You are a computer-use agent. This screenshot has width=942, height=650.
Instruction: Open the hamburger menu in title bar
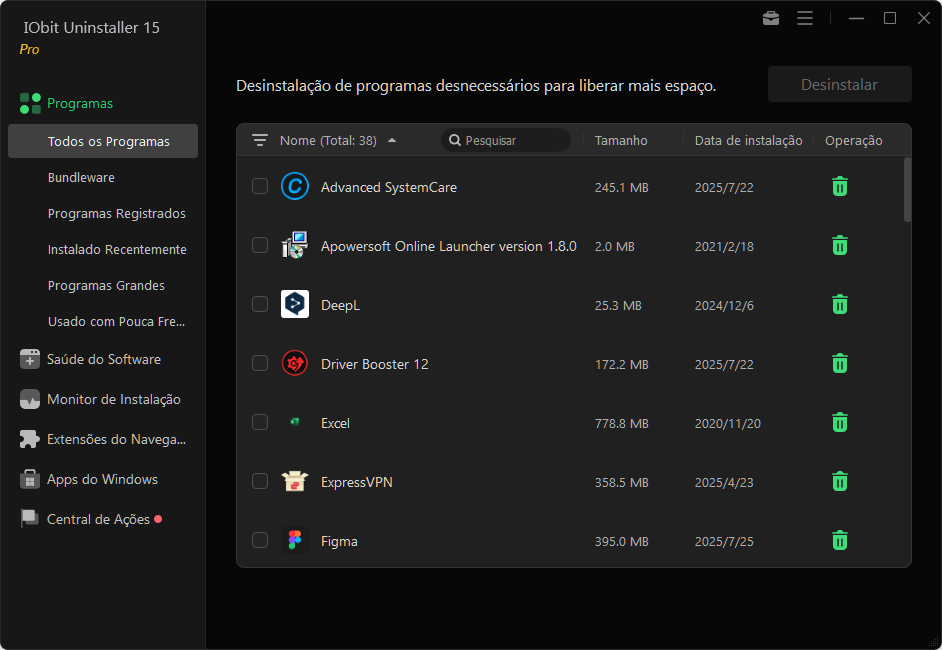(805, 18)
